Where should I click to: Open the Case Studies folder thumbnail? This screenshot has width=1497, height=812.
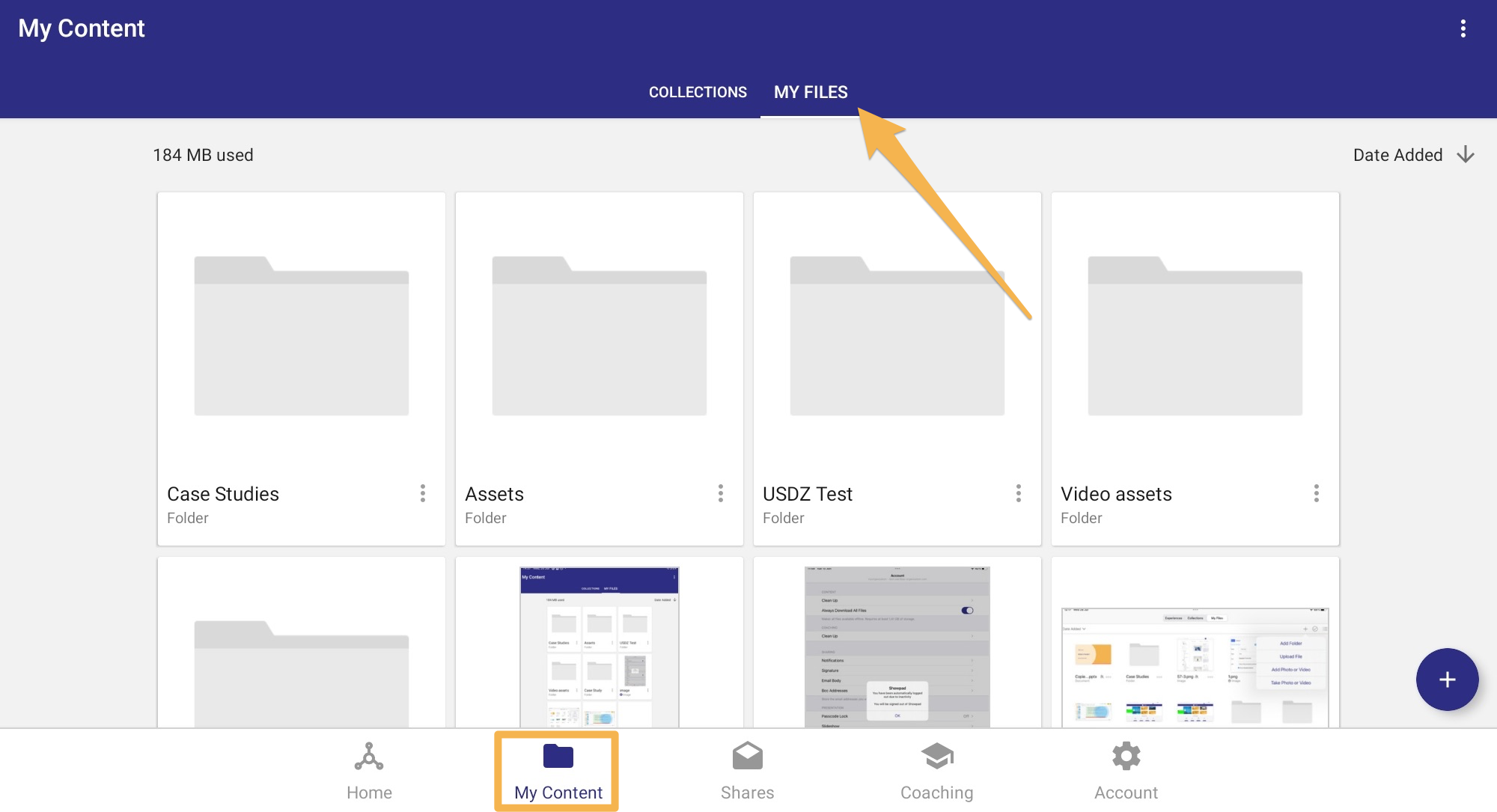[x=302, y=335]
